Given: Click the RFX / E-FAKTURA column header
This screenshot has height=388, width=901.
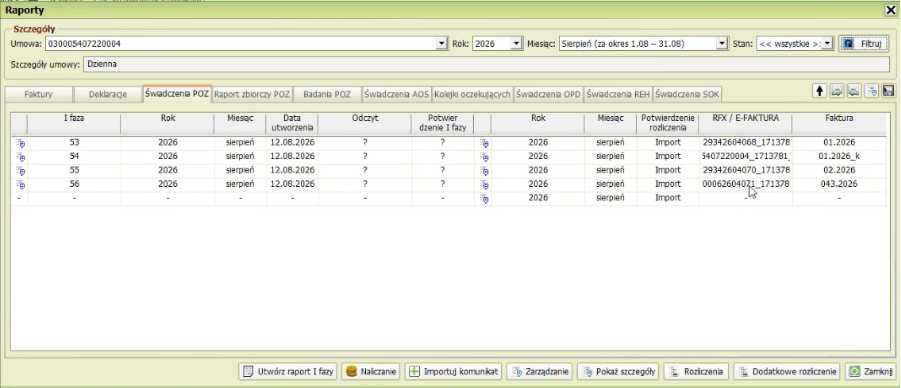Looking at the screenshot, I should 746,123.
